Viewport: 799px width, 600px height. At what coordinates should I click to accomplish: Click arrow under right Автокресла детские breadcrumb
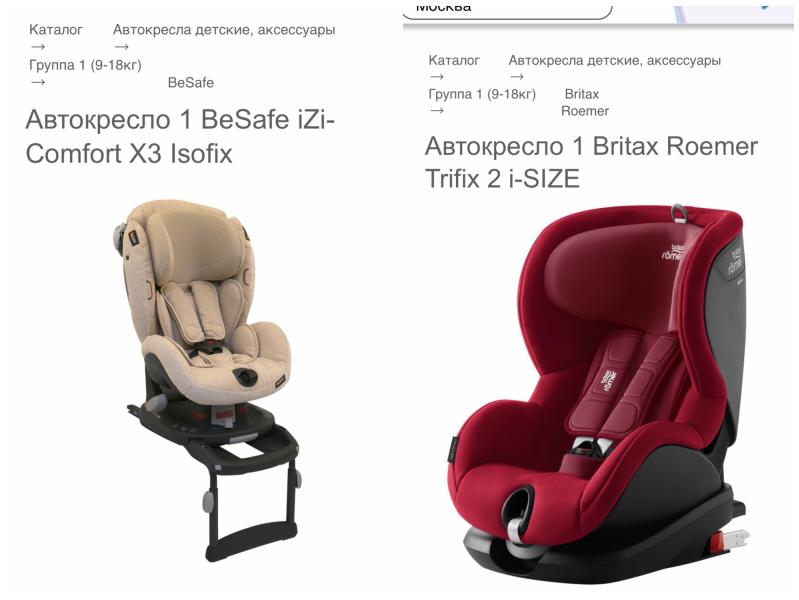click(517, 77)
